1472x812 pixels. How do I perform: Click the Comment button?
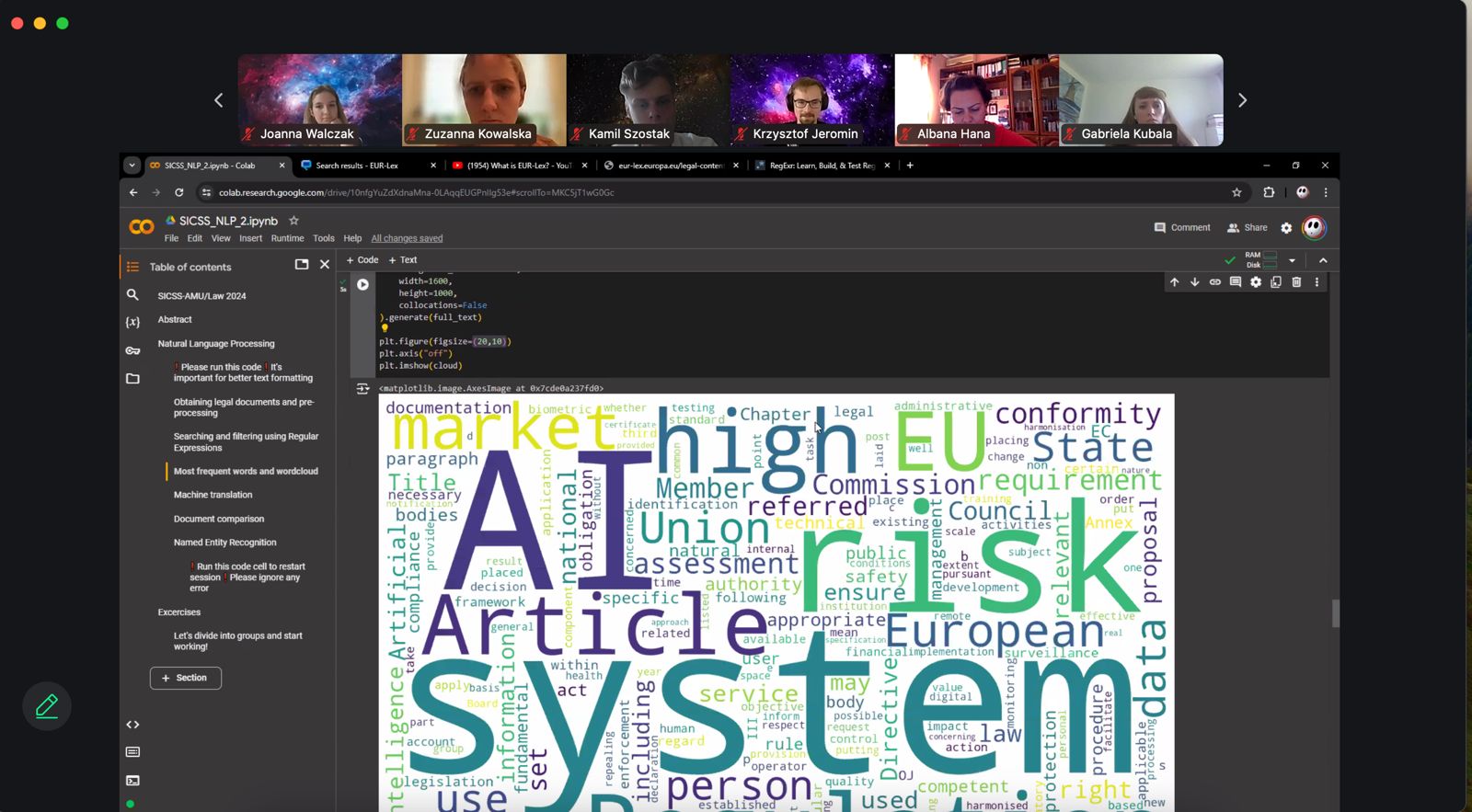(x=1182, y=227)
